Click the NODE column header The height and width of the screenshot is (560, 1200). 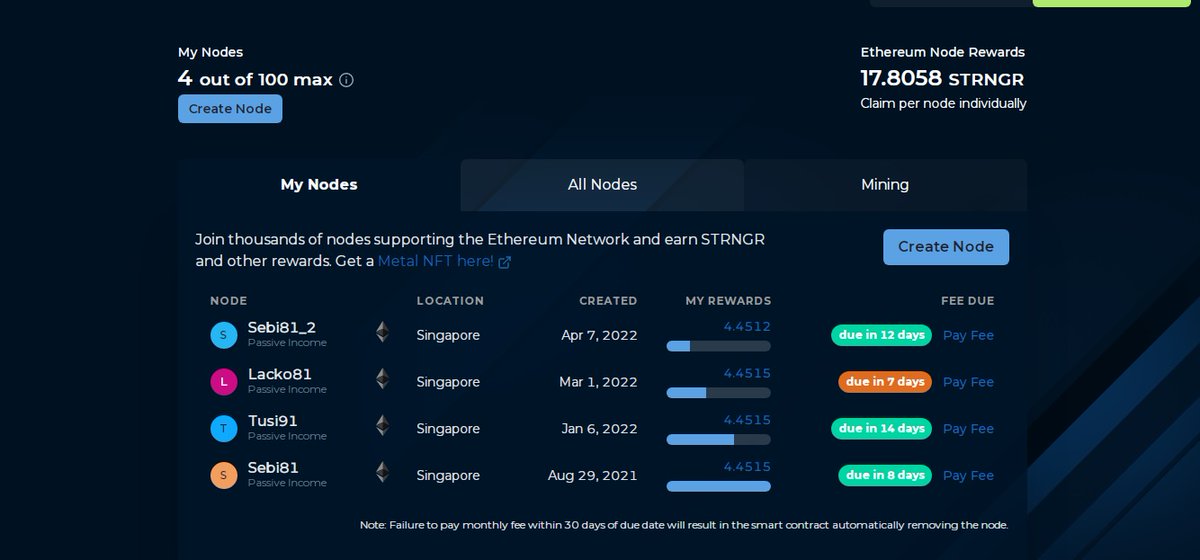point(229,301)
